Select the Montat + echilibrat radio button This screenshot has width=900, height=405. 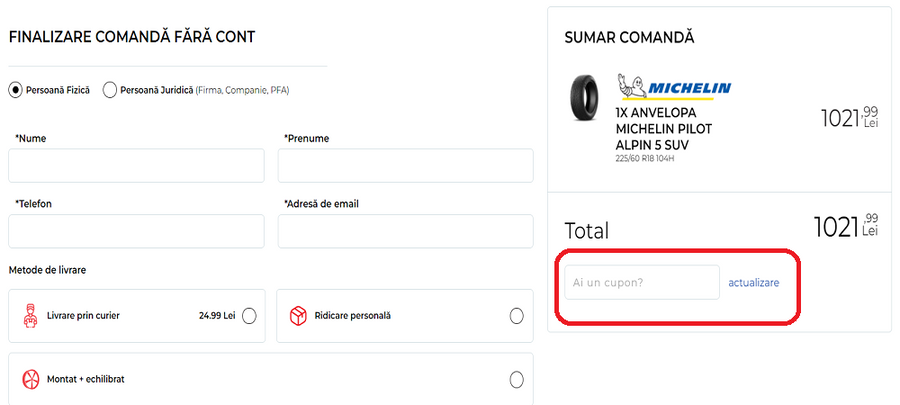click(516, 380)
